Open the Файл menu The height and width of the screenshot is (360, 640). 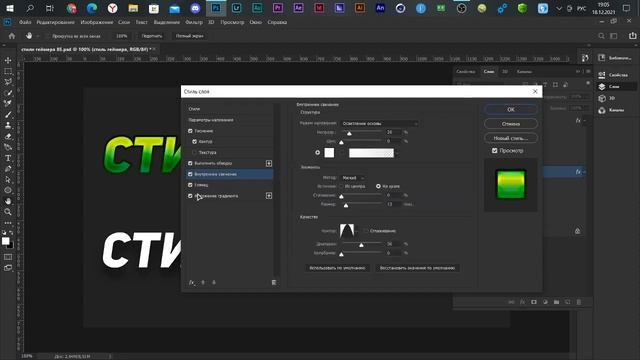25,22
